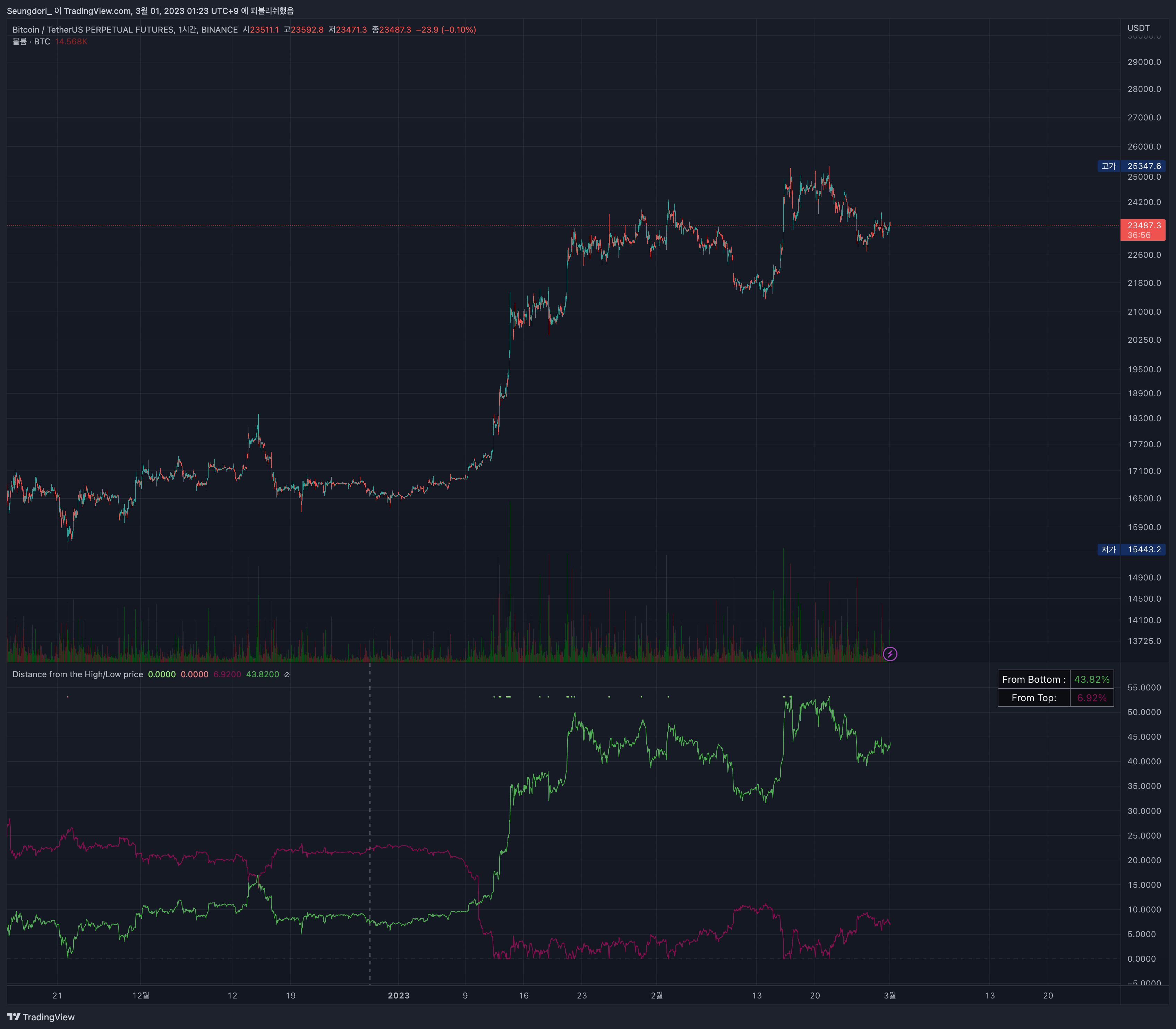Click the 18300.0 price scale label
Viewport: 1176px width, 1029px height.
click(x=1144, y=419)
